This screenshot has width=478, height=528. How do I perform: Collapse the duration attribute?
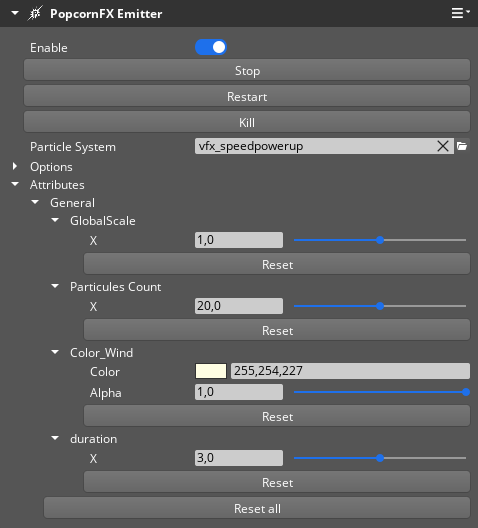[x=55, y=438]
